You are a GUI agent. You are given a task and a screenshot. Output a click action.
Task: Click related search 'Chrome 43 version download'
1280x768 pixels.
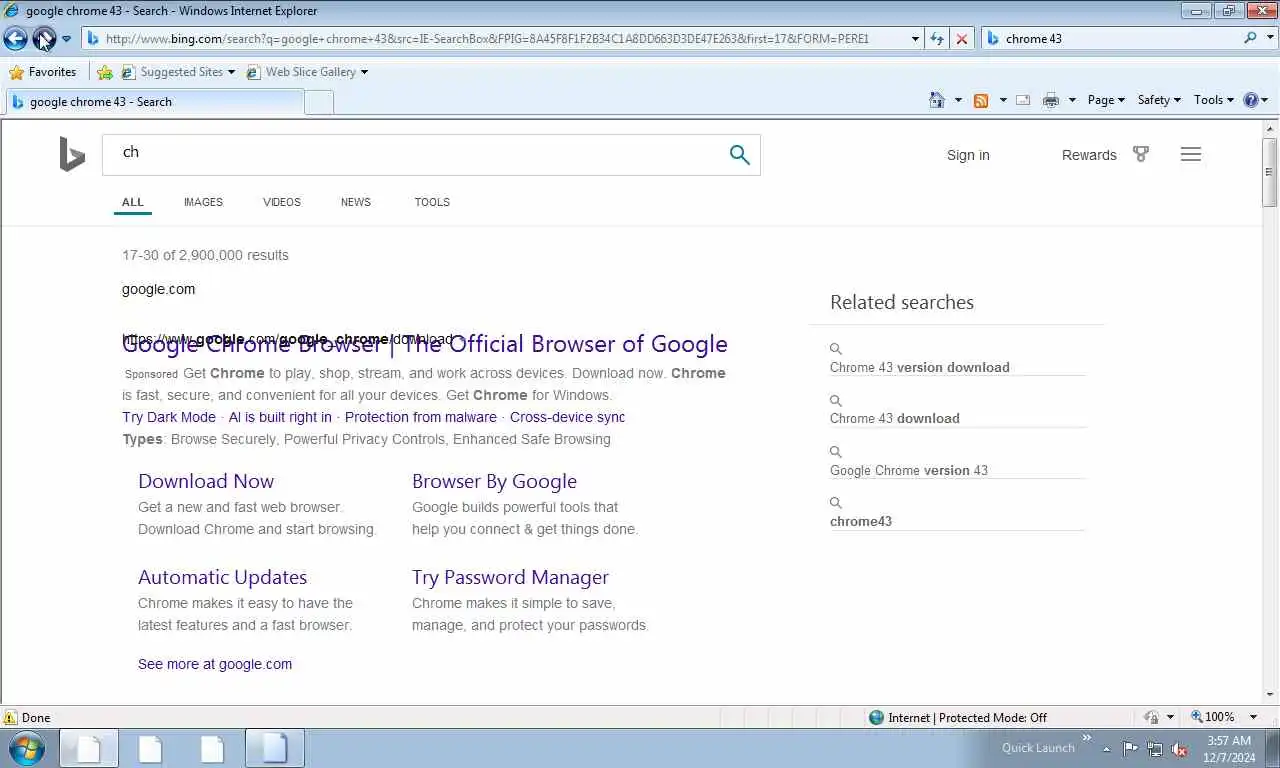tap(920, 367)
